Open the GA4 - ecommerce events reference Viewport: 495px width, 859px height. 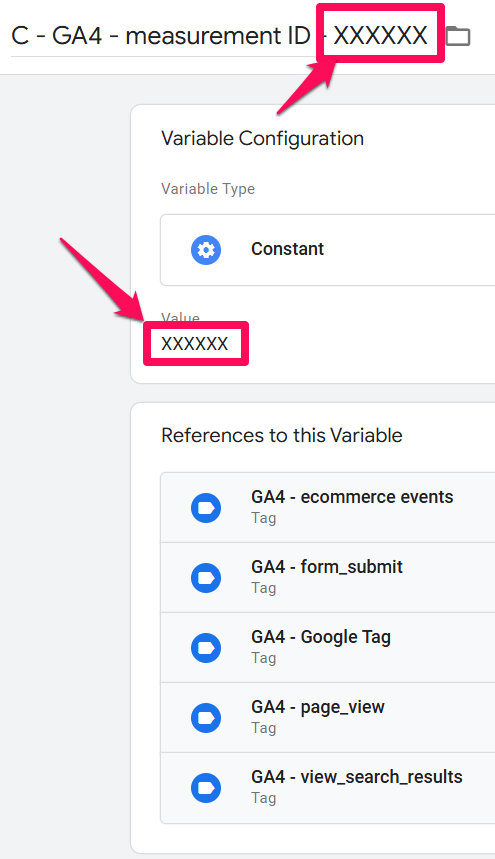[327, 508]
